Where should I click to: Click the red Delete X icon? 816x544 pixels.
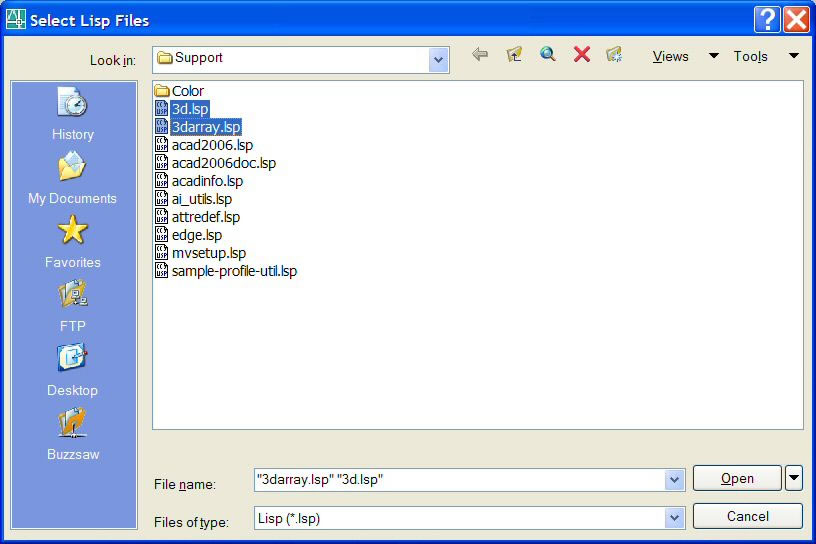[x=582, y=54]
